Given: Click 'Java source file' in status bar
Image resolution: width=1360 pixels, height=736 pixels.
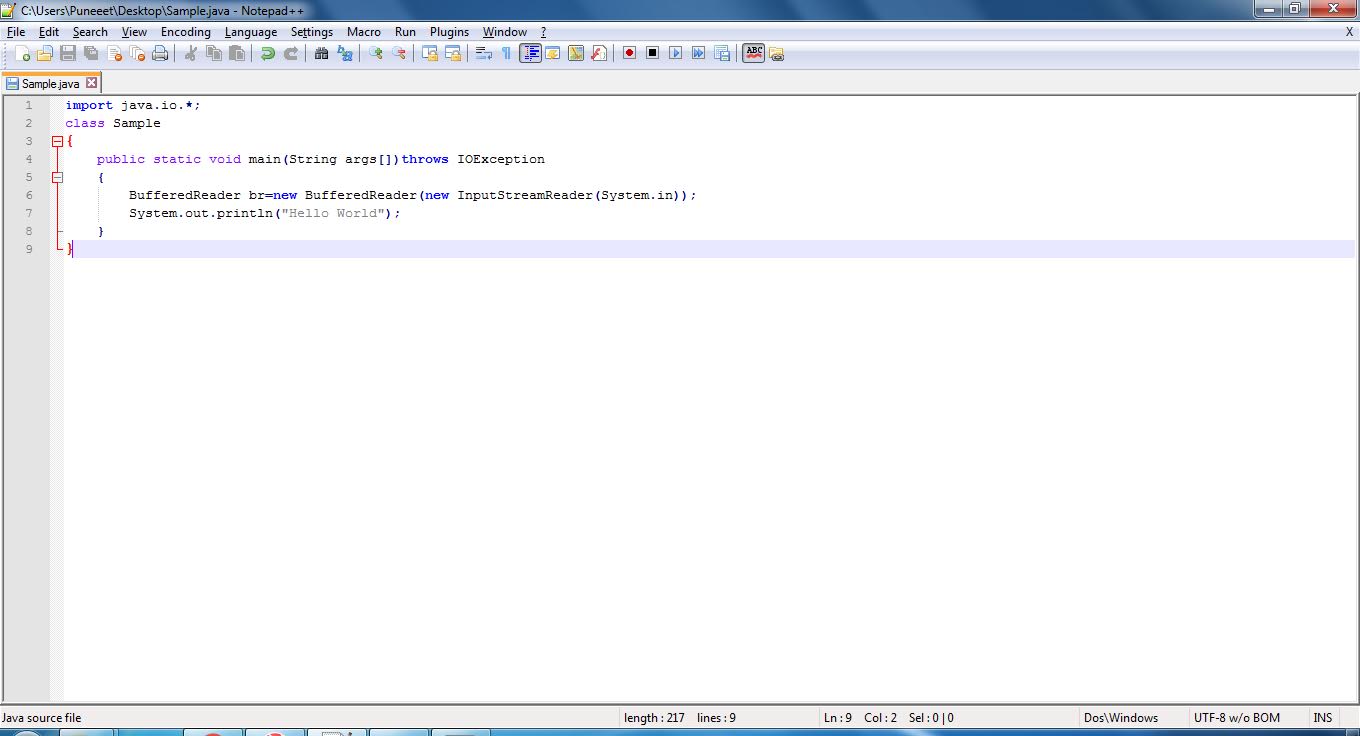Looking at the screenshot, I should click(42, 718).
